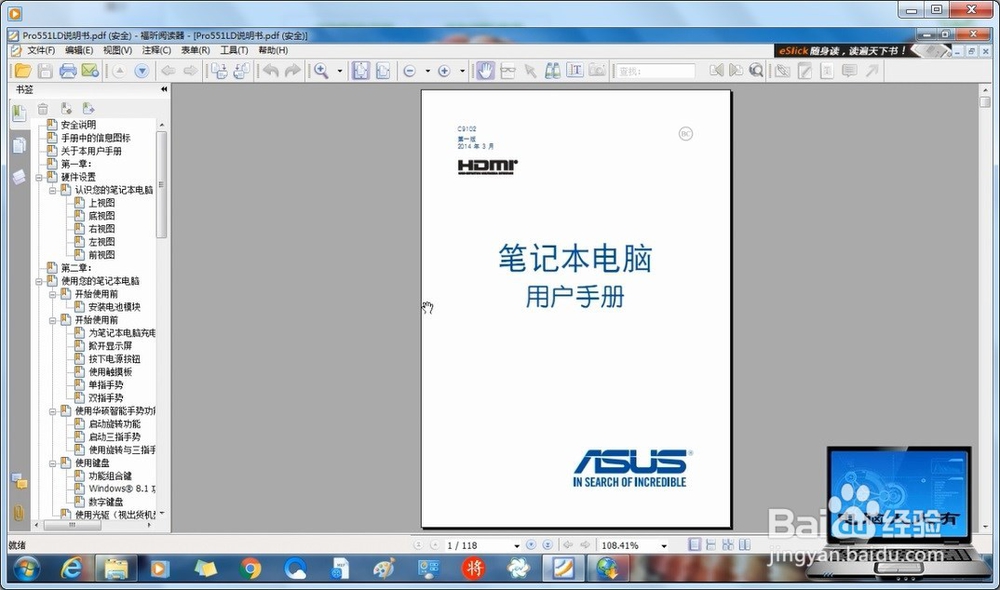Jump to the 安装电池模块 bookmark

pos(114,307)
